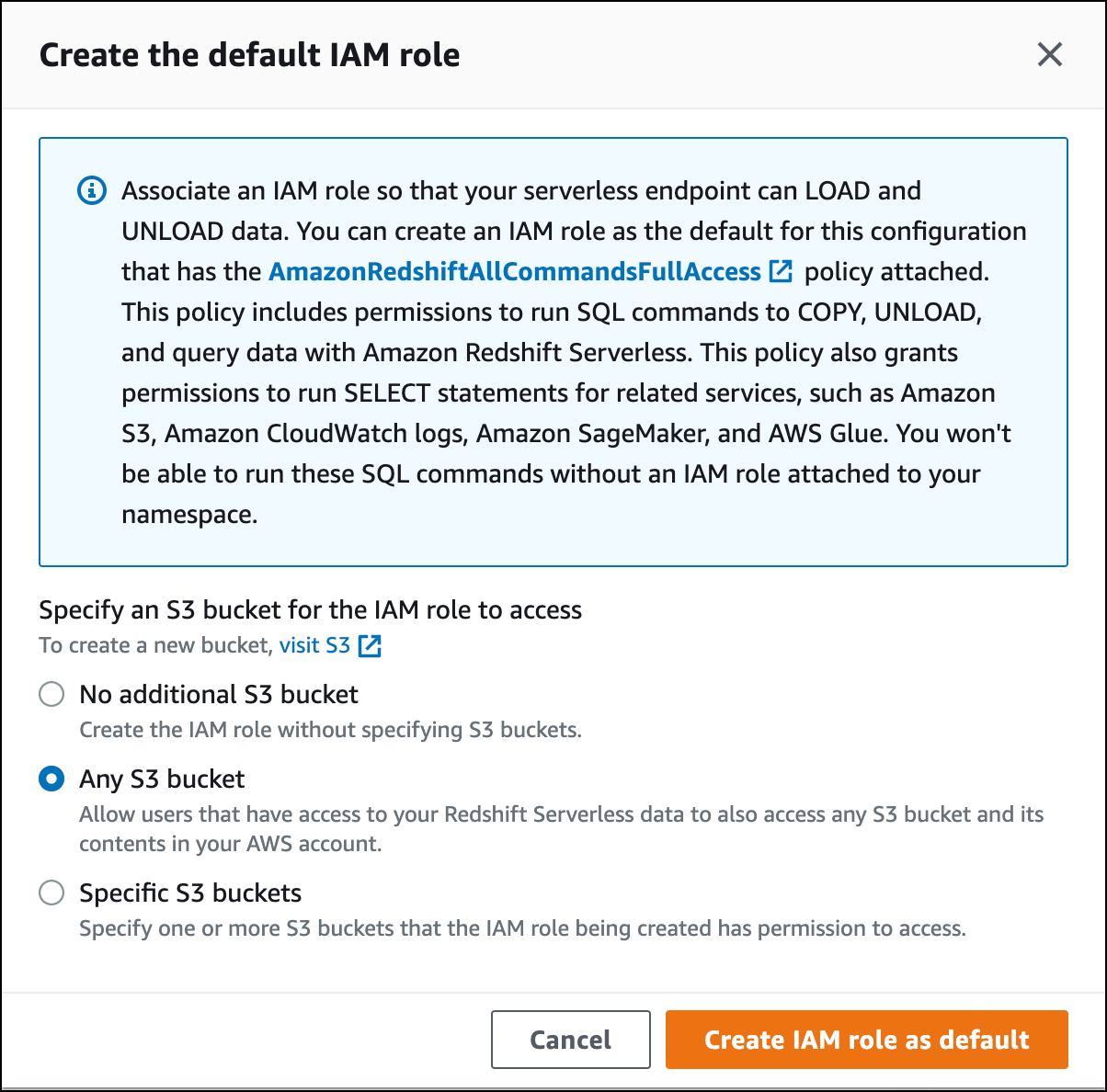Choose the Specific S3 buckets option
Viewport: 1107px width, 1092px height.
tap(51, 893)
